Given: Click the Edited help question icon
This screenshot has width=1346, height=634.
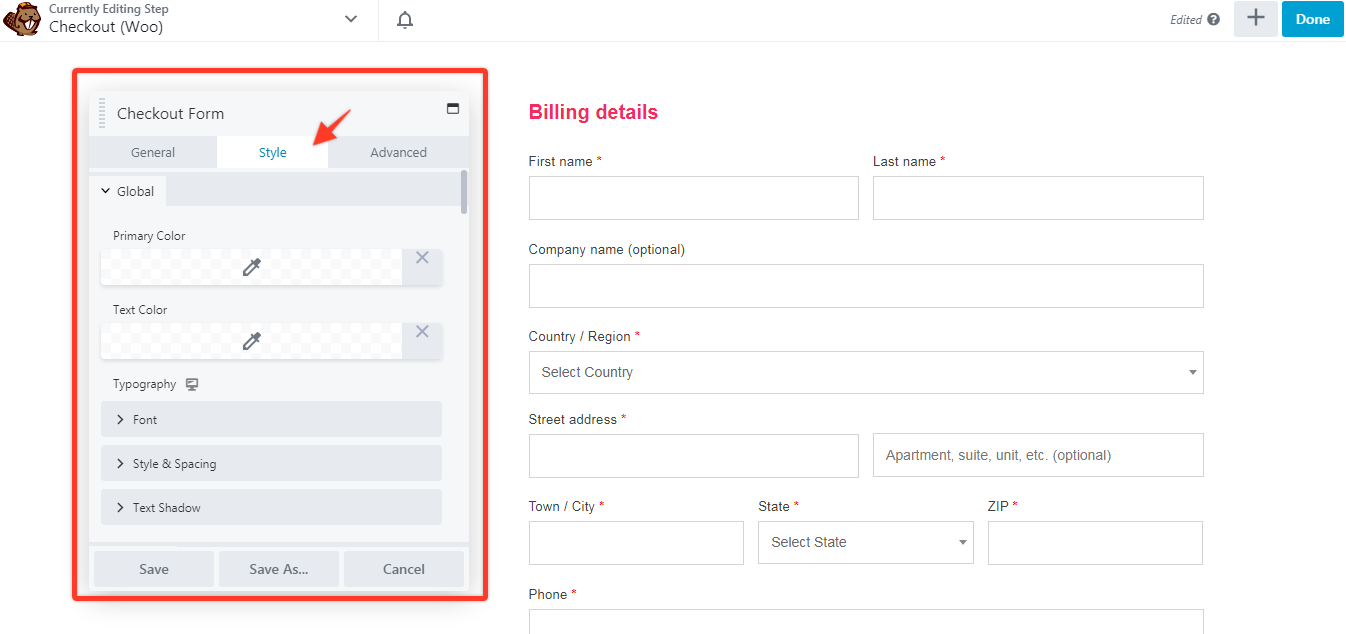Looking at the screenshot, I should 1214,19.
